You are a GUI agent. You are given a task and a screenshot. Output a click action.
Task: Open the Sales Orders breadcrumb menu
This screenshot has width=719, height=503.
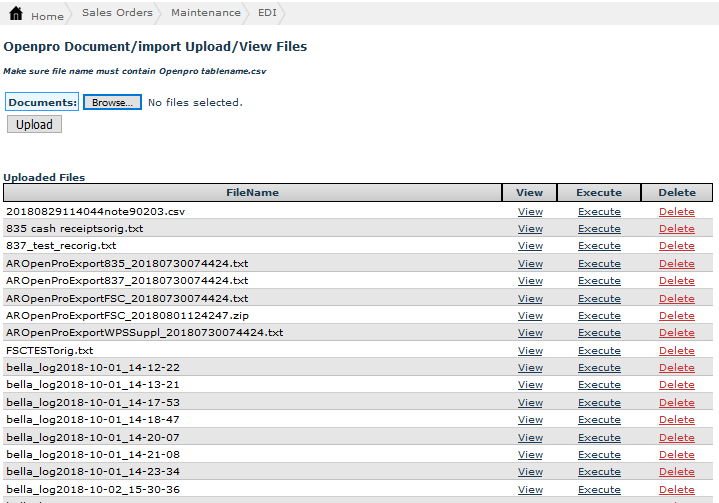pos(117,13)
